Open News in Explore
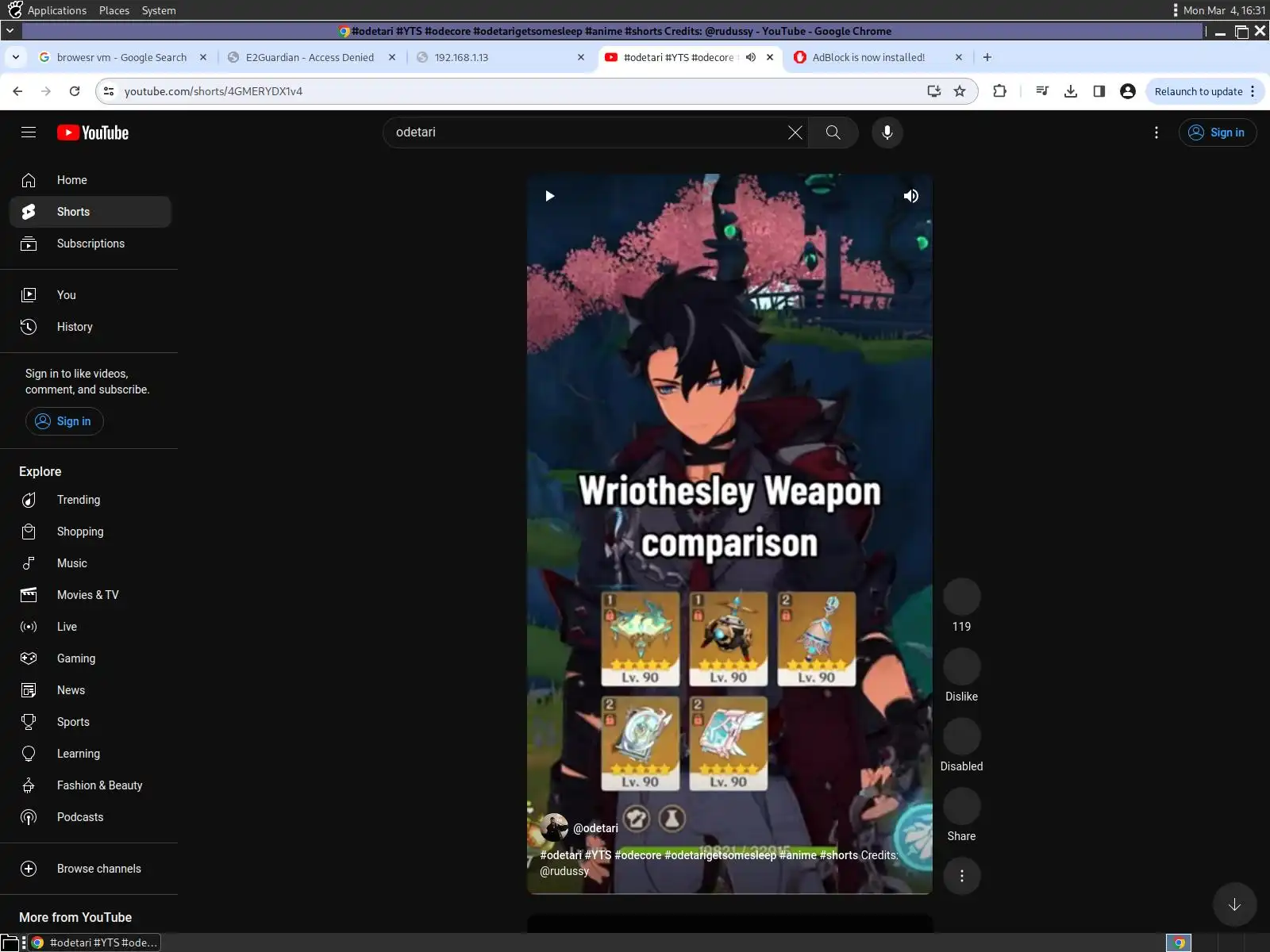The height and width of the screenshot is (952, 1270). (90, 690)
